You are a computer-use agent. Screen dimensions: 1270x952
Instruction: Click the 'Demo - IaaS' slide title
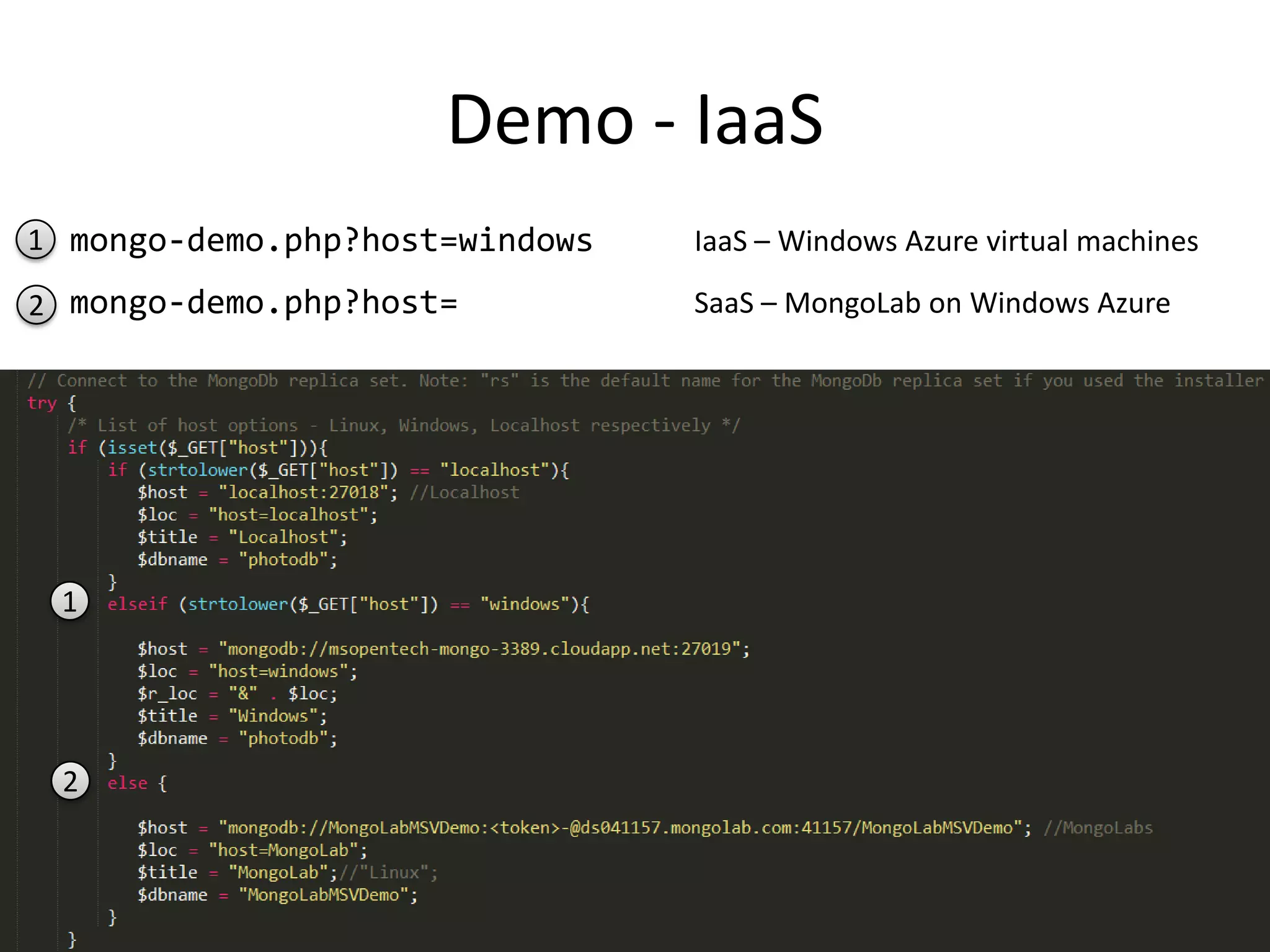point(636,119)
